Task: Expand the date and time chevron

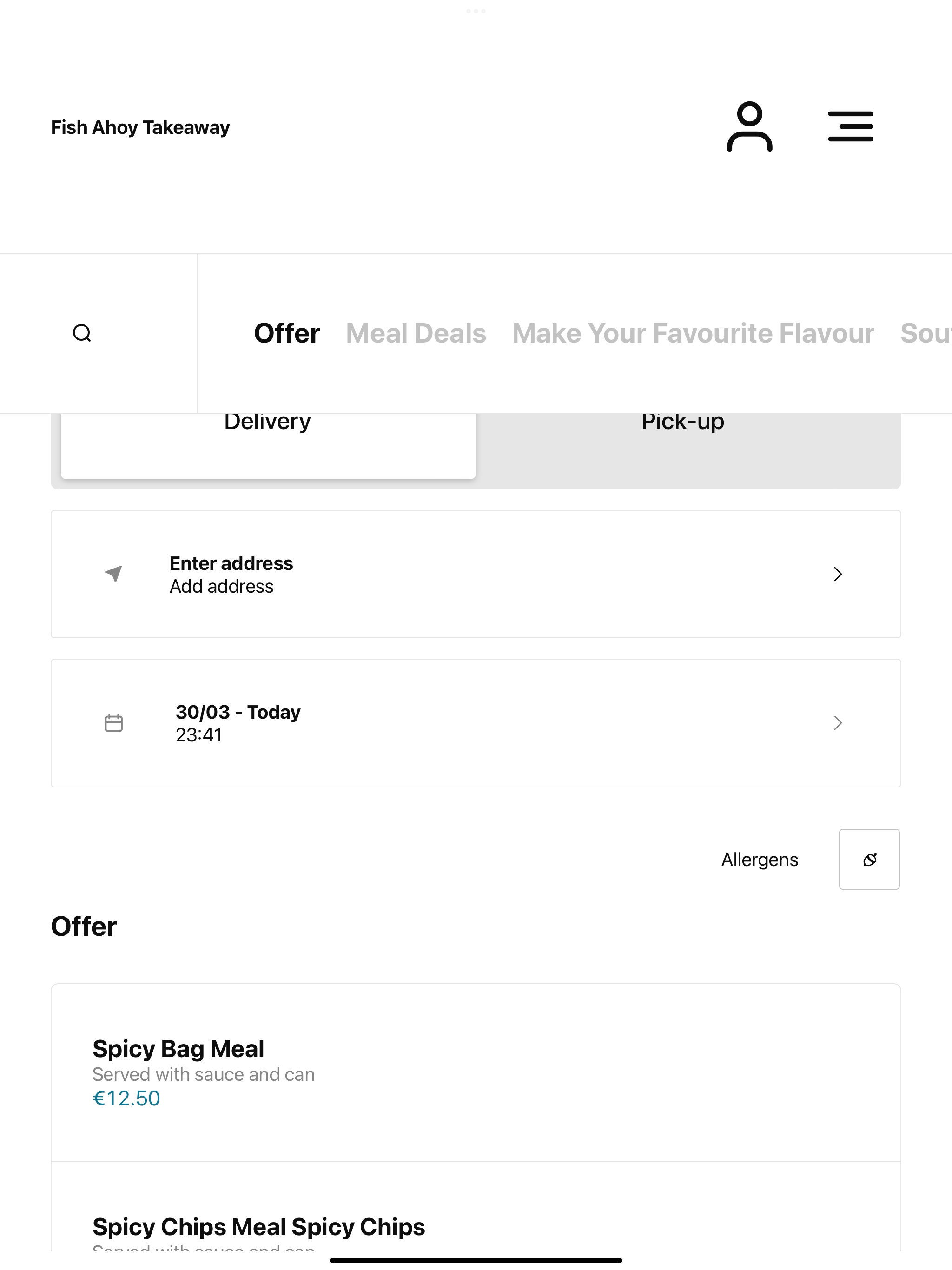Action: click(x=838, y=723)
